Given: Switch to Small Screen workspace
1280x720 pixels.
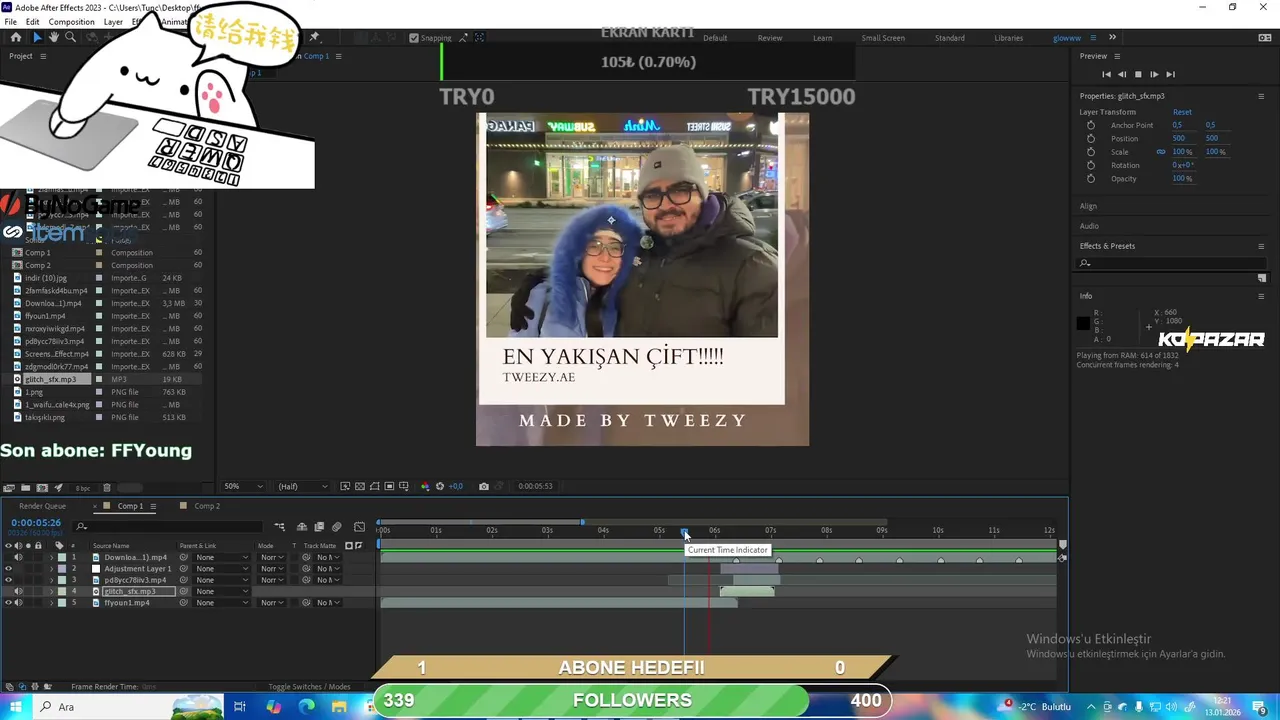Looking at the screenshot, I should pos(883,38).
